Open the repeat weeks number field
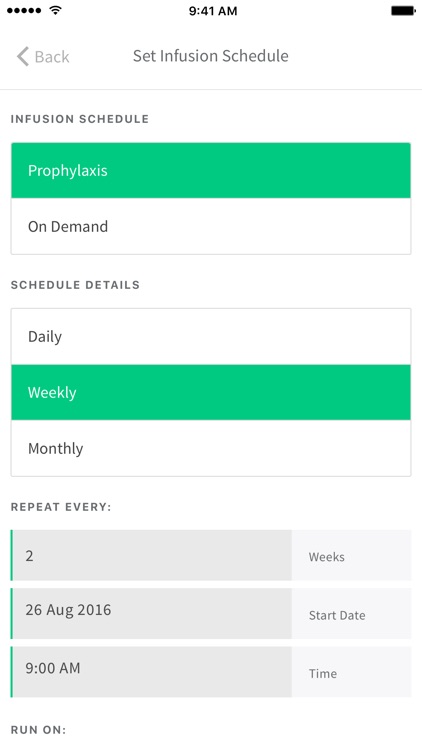 (151, 555)
